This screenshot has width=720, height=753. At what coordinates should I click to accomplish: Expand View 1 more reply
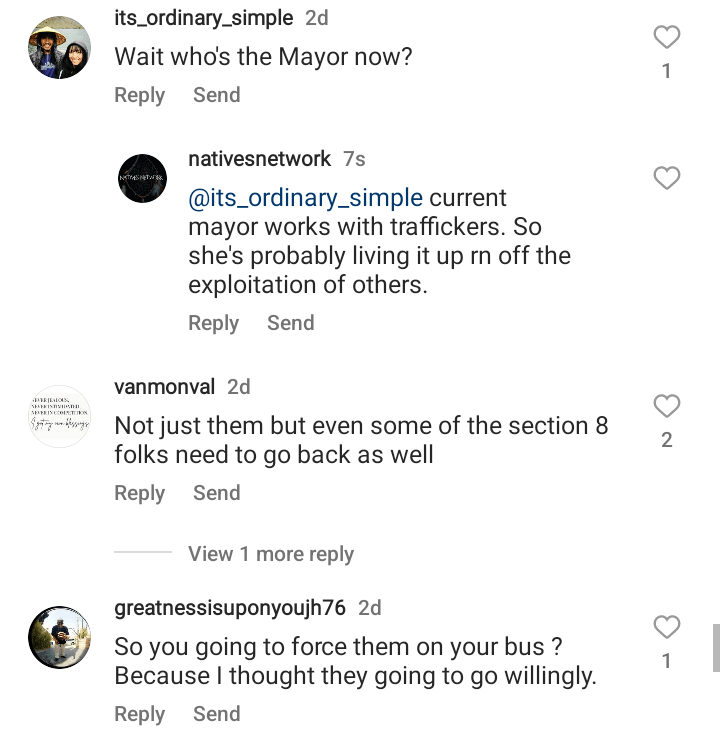(270, 554)
